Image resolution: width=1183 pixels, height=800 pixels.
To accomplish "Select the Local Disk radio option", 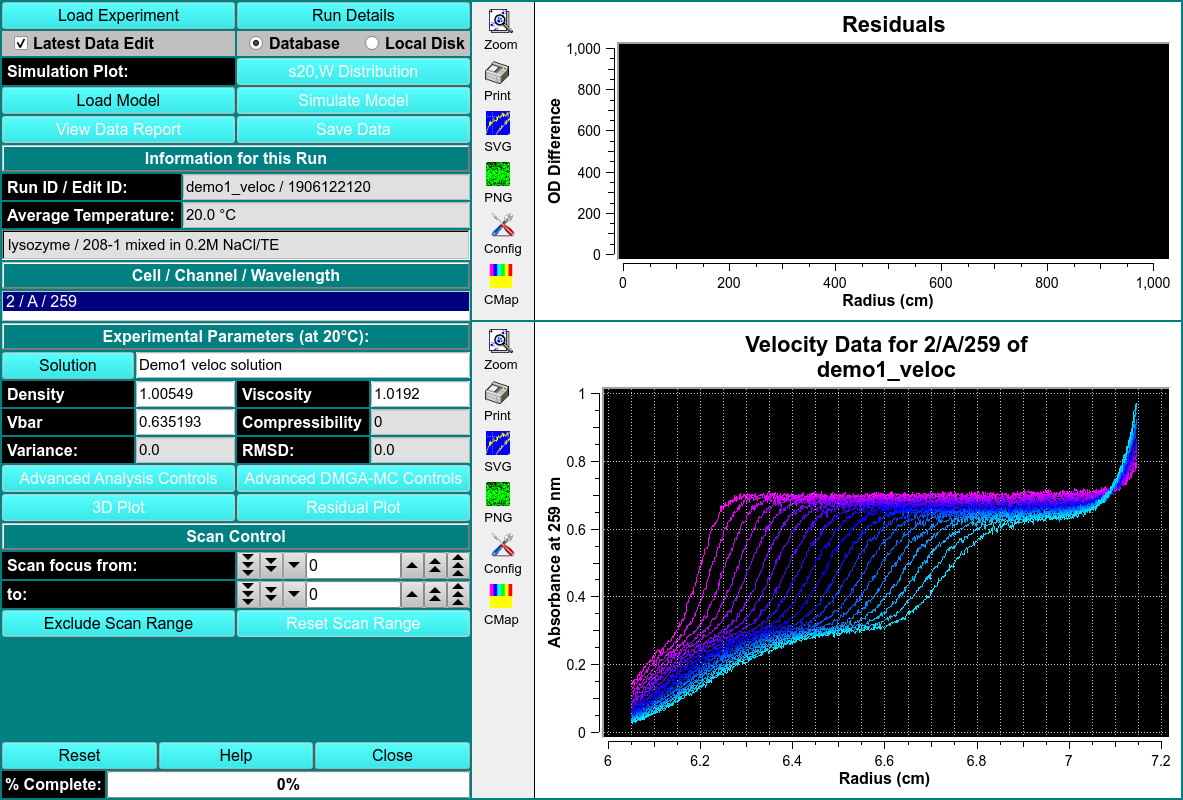I will [372, 43].
